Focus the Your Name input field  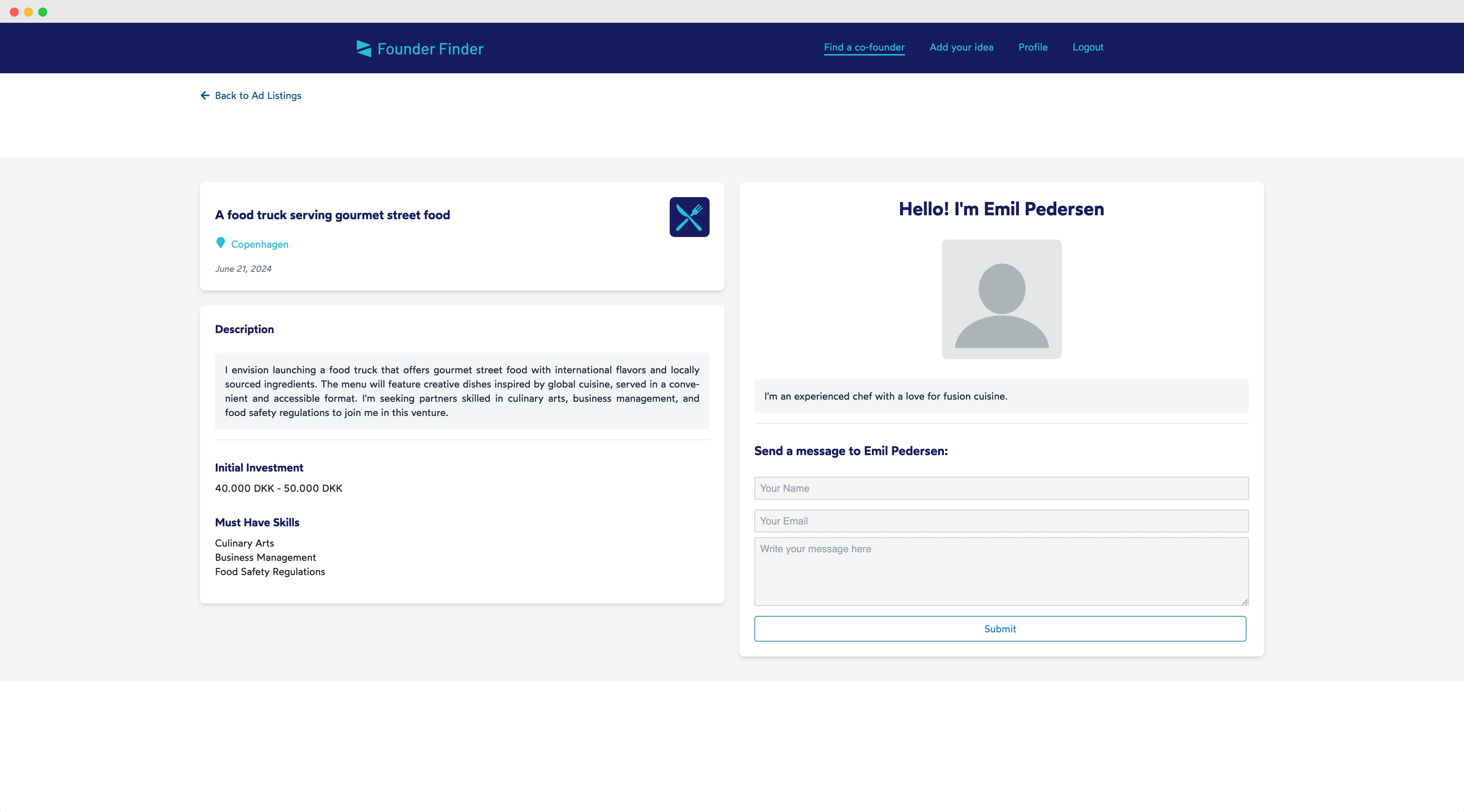[1001, 488]
